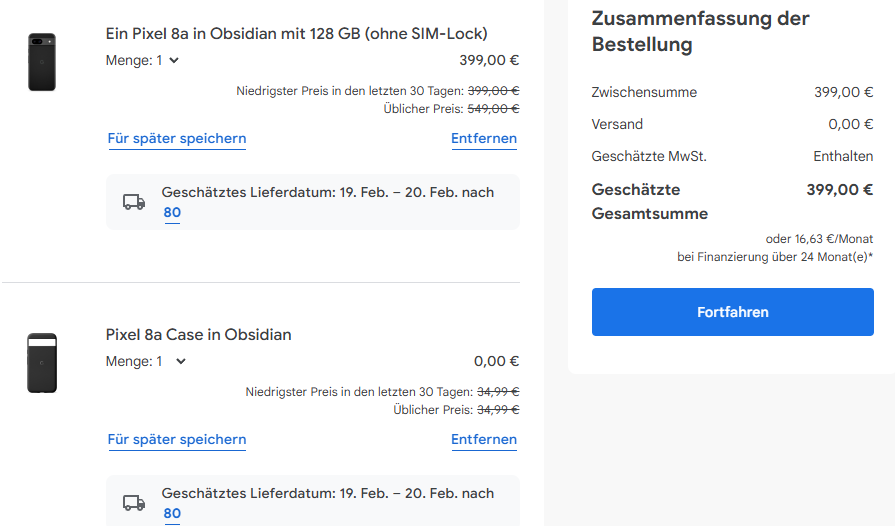Click 'Entfernen' for the Pixel 8a Case
The width and height of the screenshot is (895, 526).
pyautogui.click(x=484, y=439)
